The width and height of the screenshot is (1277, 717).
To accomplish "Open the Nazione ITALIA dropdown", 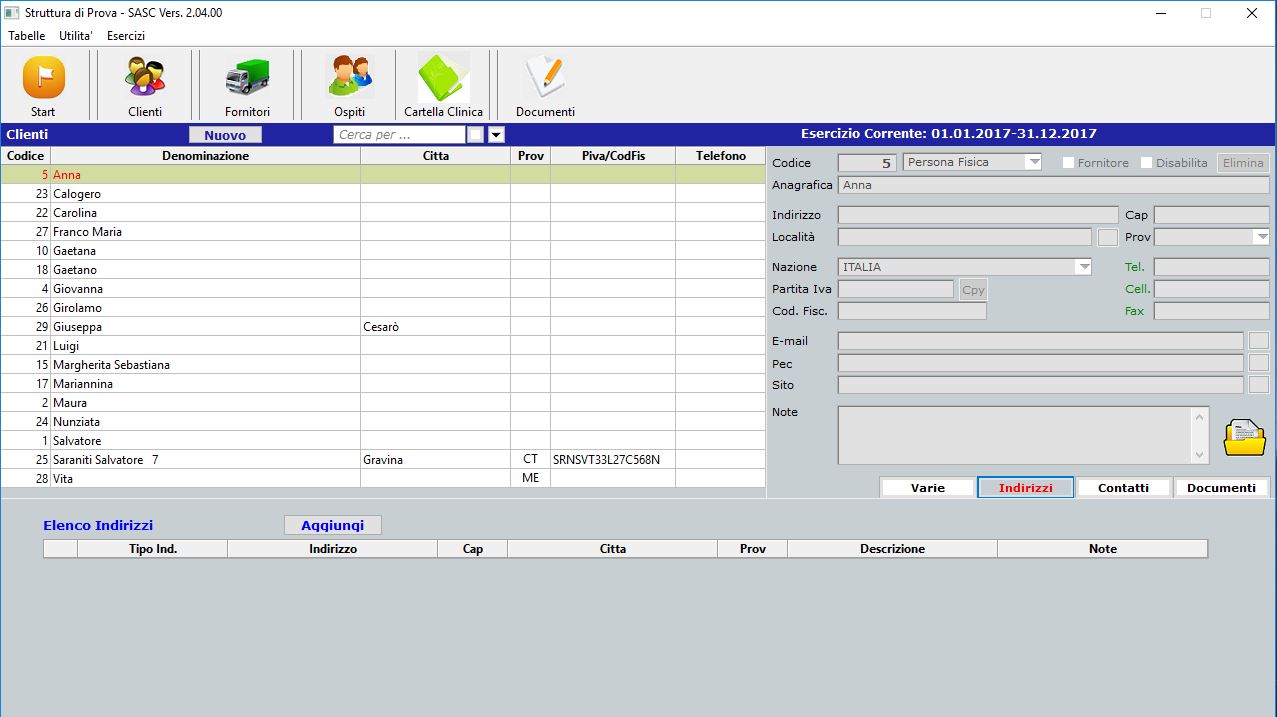I will (x=1083, y=267).
